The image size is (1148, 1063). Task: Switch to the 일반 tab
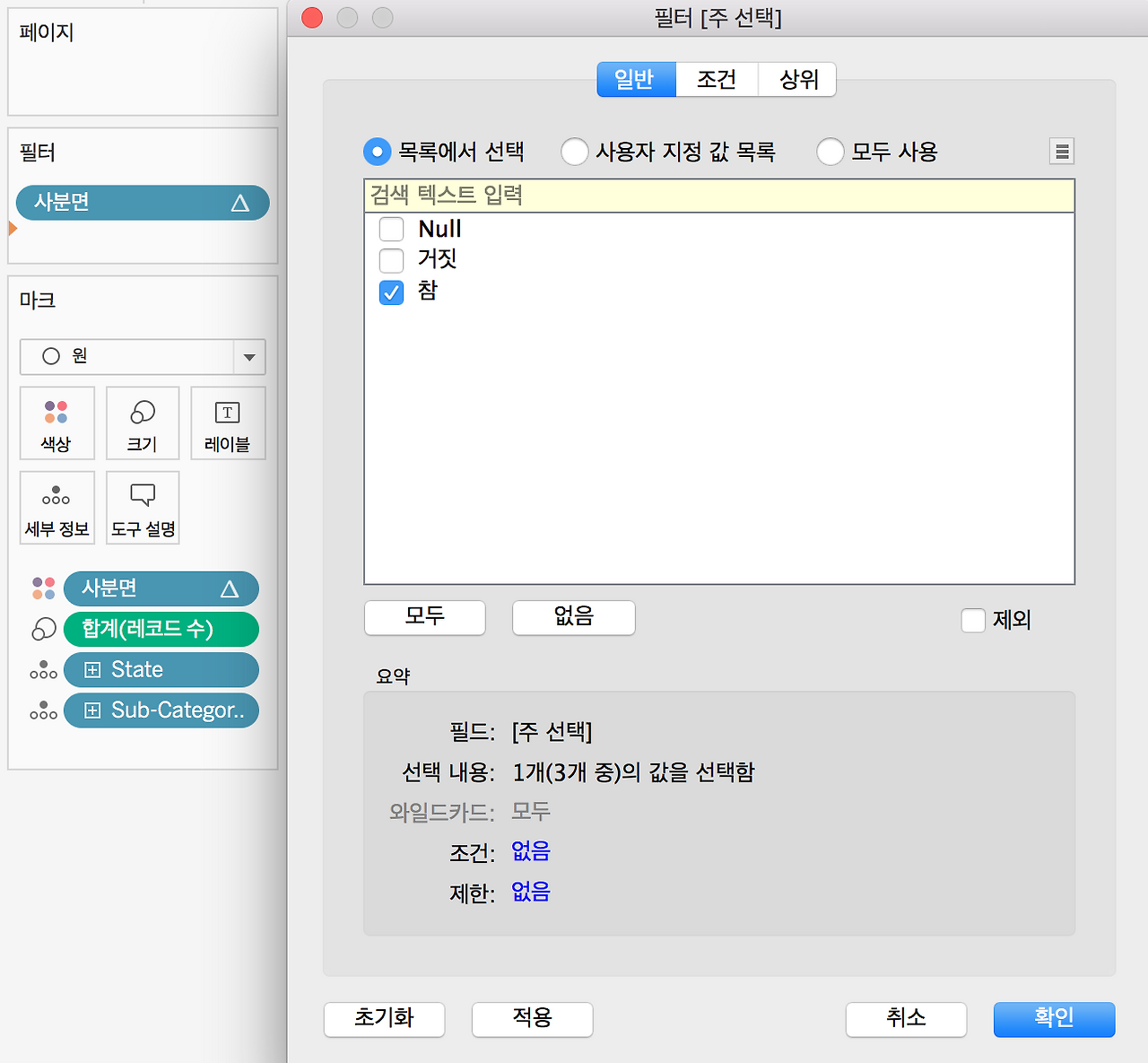click(636, 79)
